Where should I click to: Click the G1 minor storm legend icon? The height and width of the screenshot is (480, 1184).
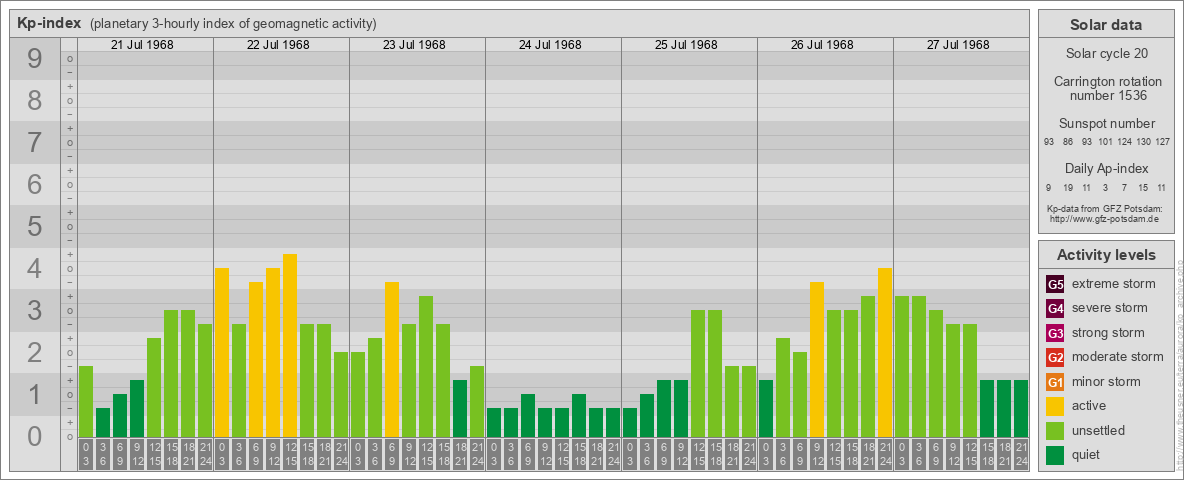coord(1055,382)
